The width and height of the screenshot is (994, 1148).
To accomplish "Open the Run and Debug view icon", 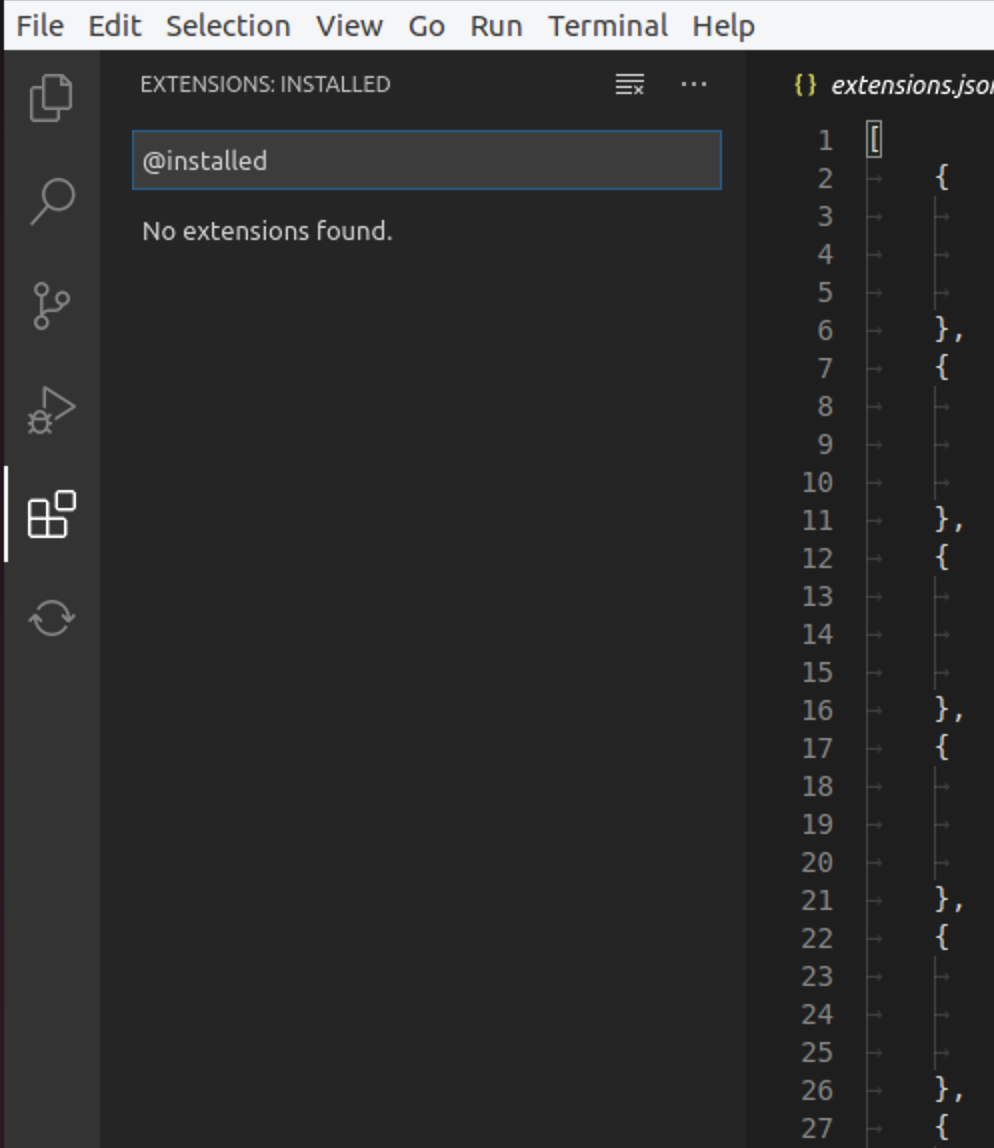I will [x=51, y=410].
